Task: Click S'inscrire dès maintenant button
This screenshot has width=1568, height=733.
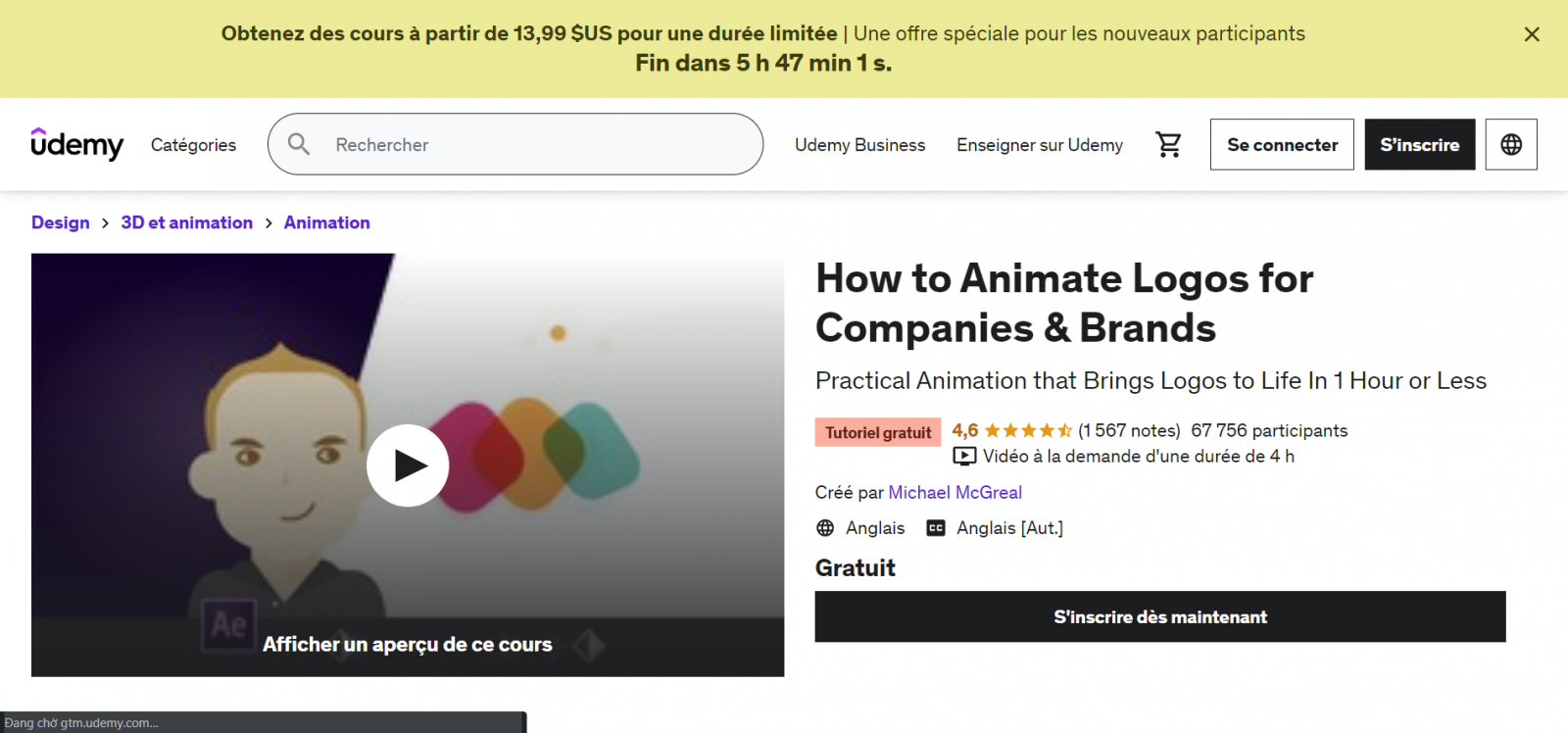Action: (x=1159, y=616)
